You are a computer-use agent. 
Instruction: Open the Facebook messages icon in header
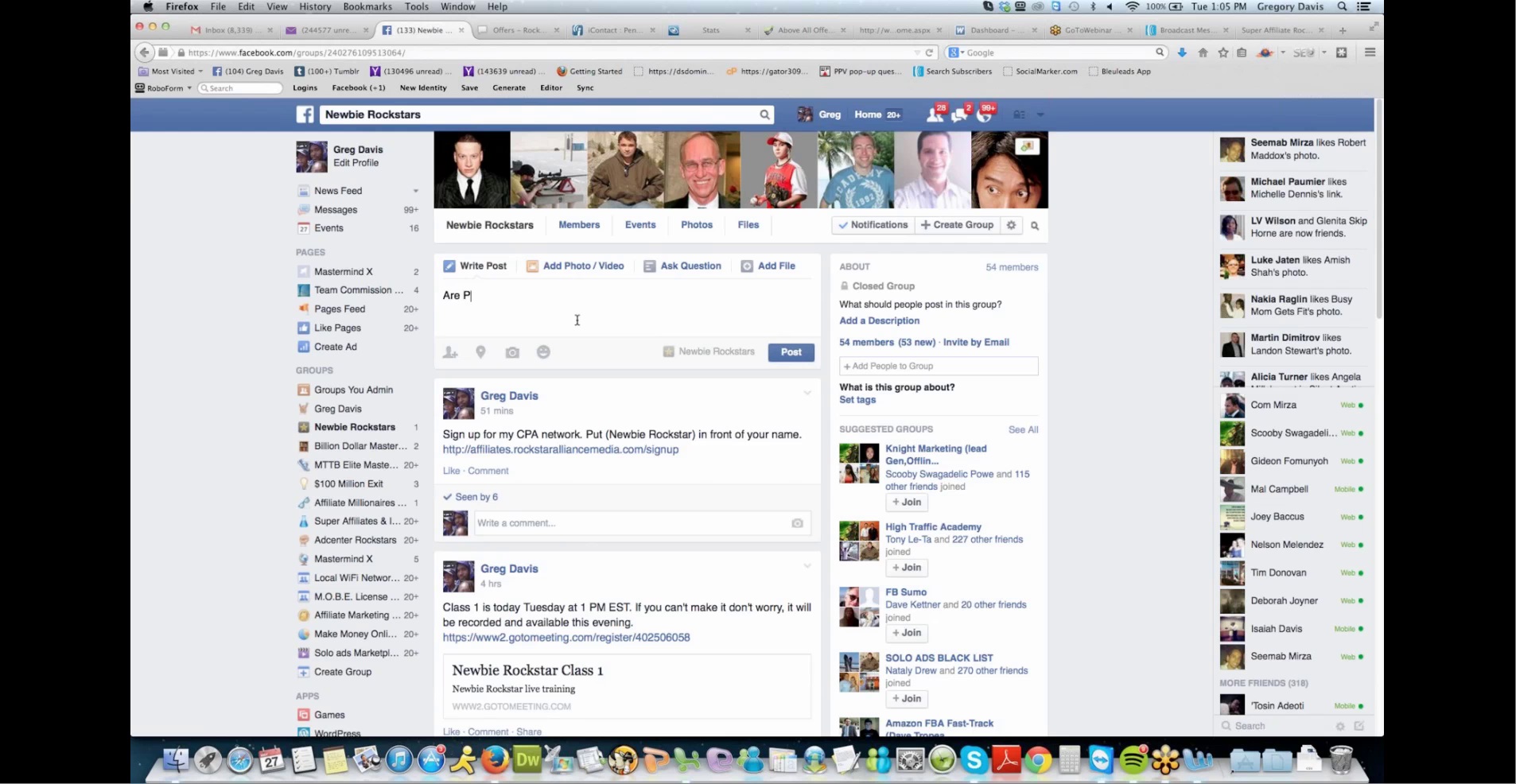tap(959, 115)
